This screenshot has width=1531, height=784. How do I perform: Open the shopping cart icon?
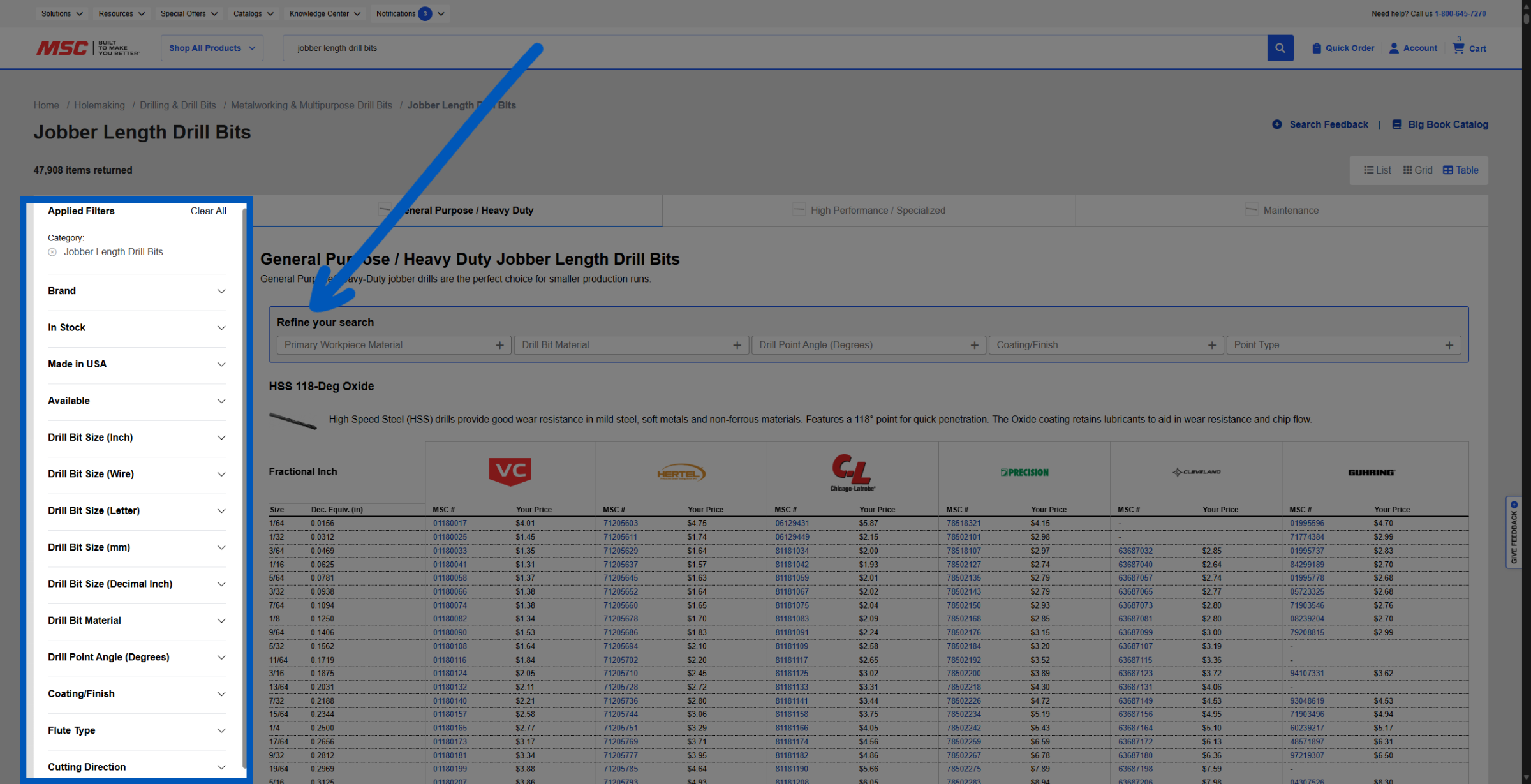pyautogui.click(x=1458, y=48)
